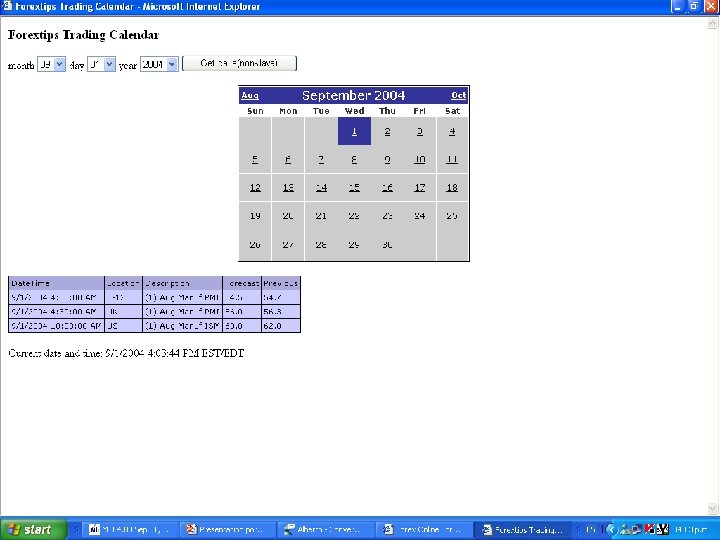This screenshot has height=540, width=720.
Task: Select September 13 in calendar
Action: tap(288, 187)
